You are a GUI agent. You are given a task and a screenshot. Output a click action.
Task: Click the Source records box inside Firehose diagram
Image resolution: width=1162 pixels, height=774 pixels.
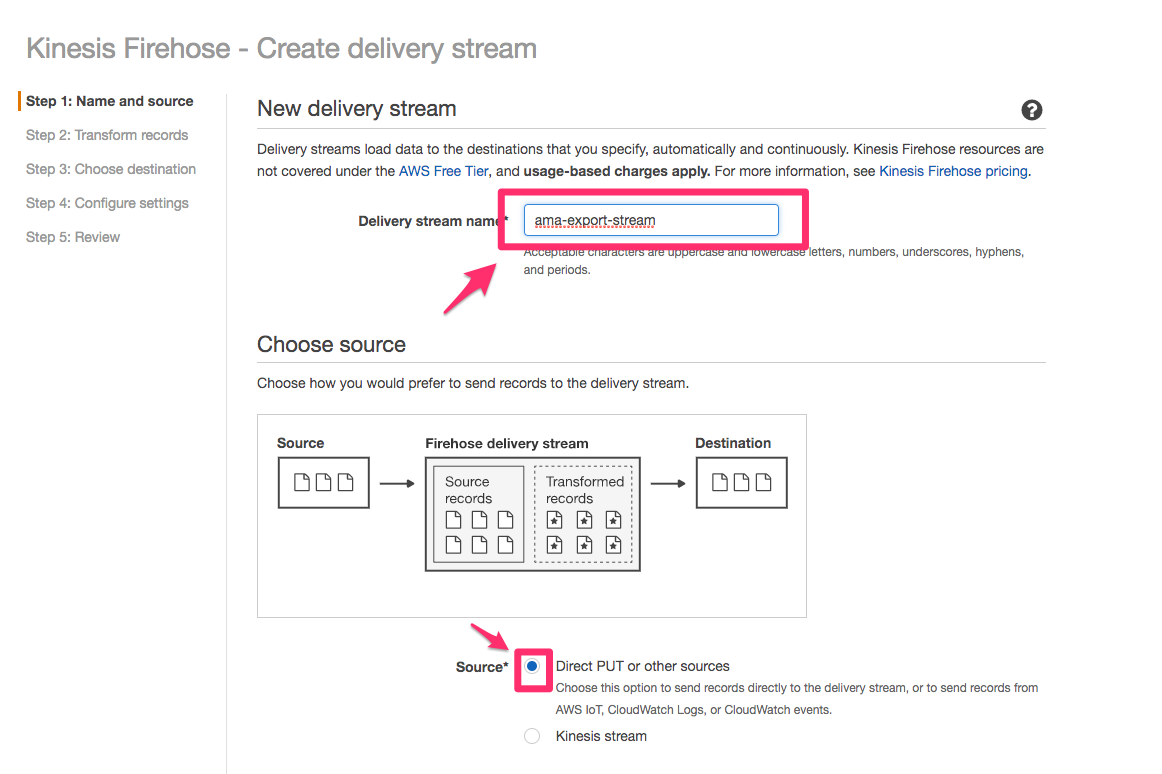476,512
